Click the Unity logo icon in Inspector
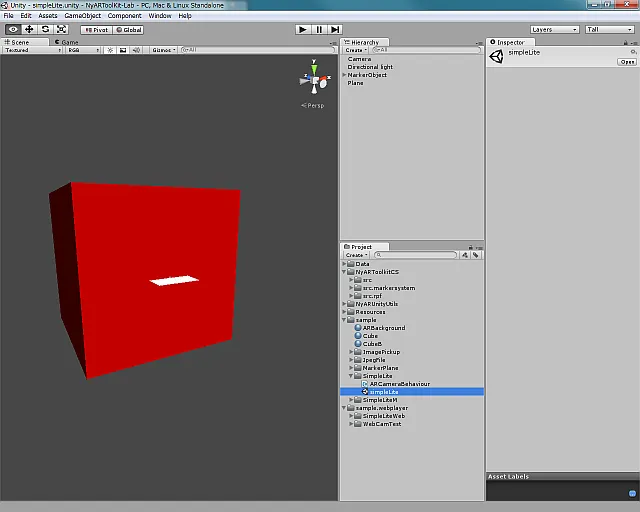640x512 pixels. (x=497, y=56)
